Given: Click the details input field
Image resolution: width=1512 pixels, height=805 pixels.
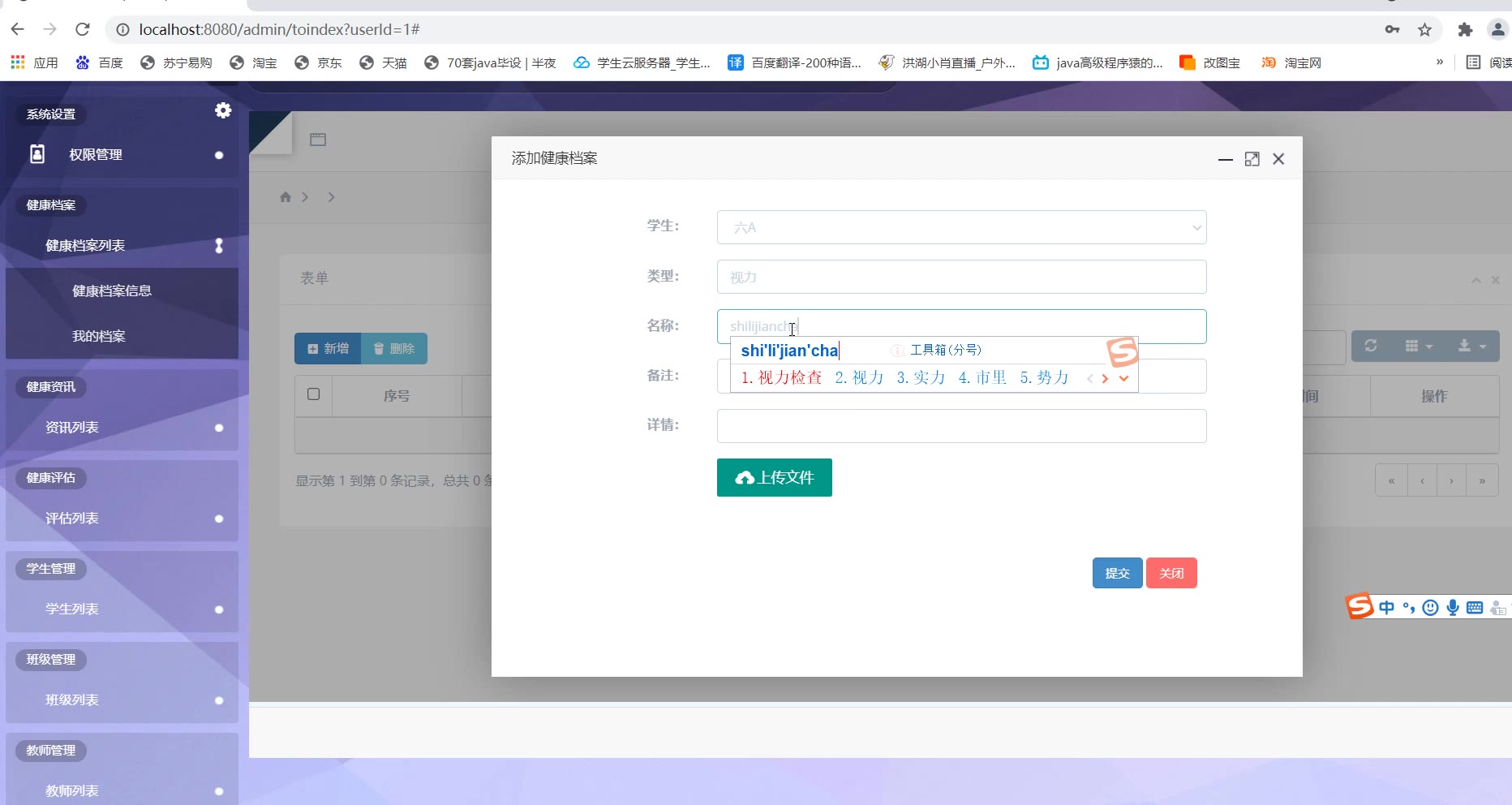Looking at the screenshot, I should pyautogui.click(x=961, y=426).
